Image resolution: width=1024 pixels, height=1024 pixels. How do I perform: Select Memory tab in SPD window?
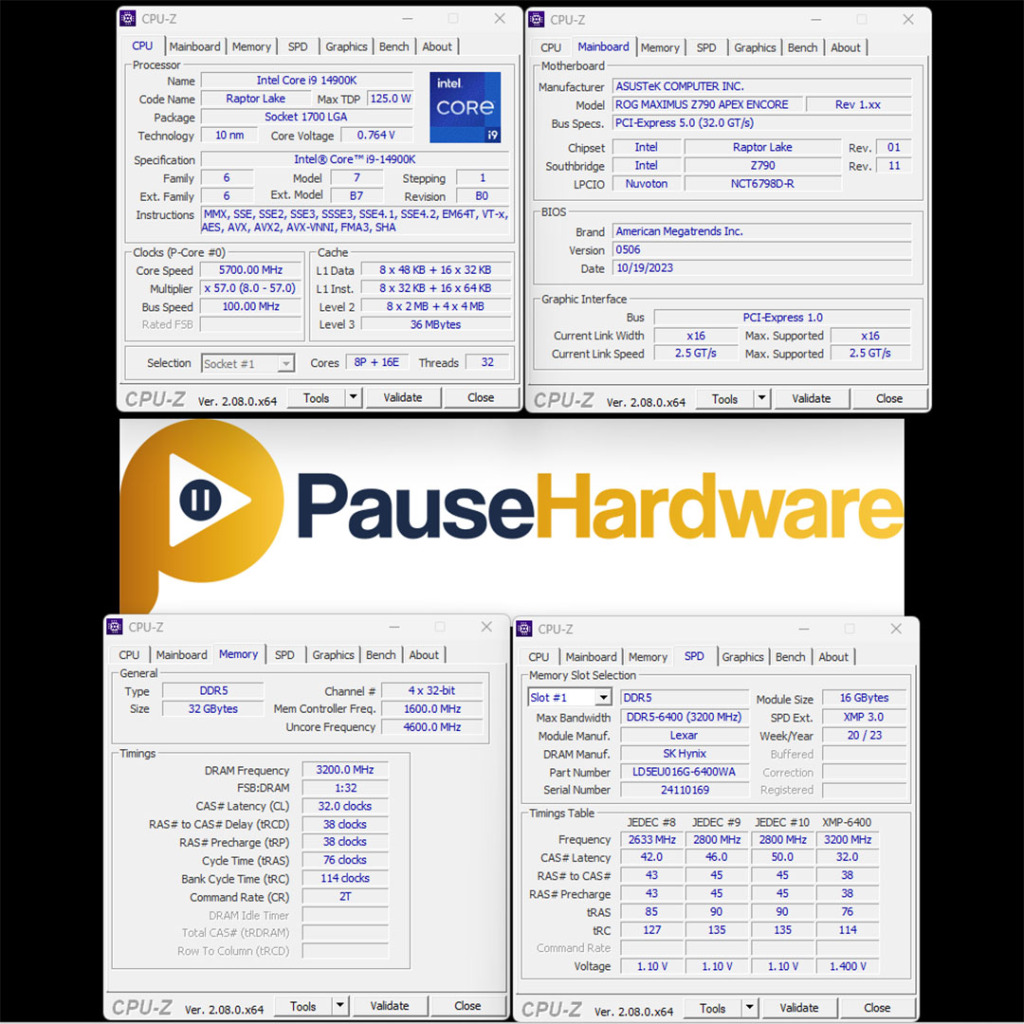click(x=648, y=657)
